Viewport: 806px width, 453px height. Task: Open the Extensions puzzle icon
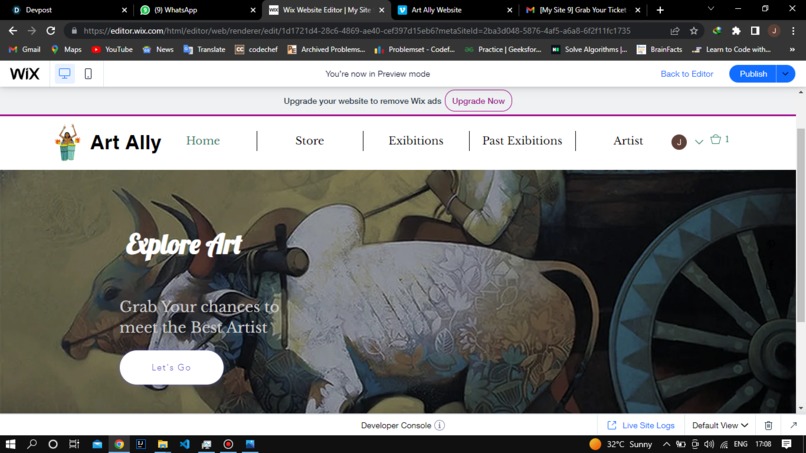coord(736,31)
